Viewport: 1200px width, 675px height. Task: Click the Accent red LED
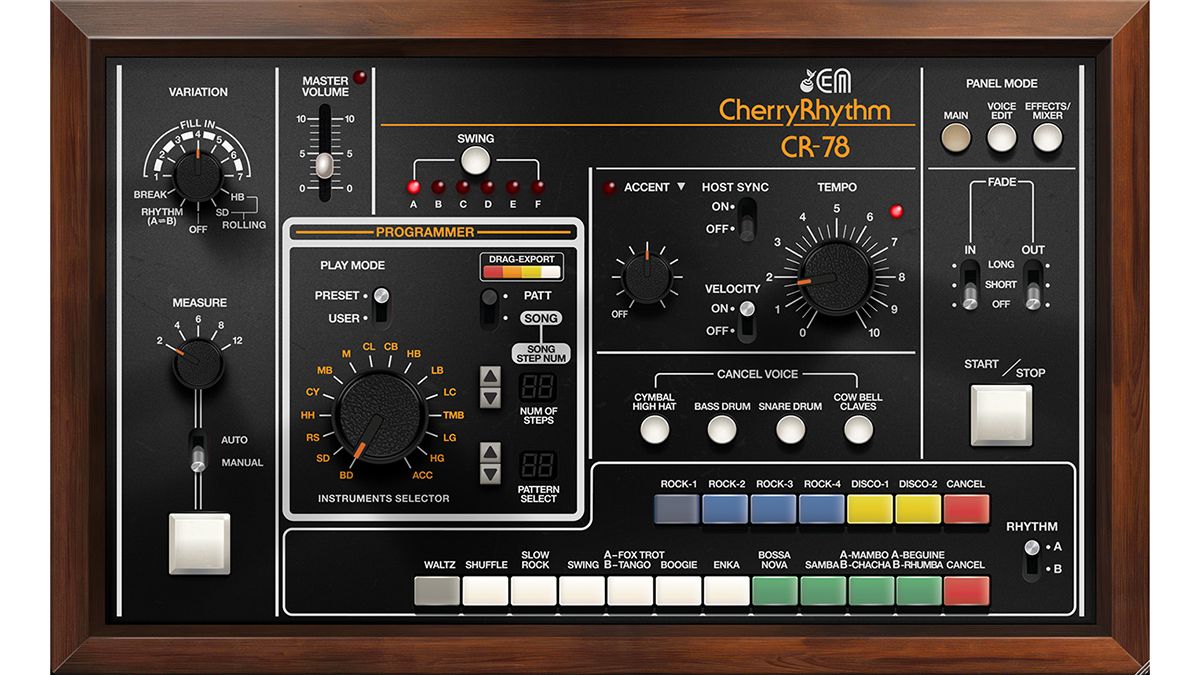pos(608,187)
